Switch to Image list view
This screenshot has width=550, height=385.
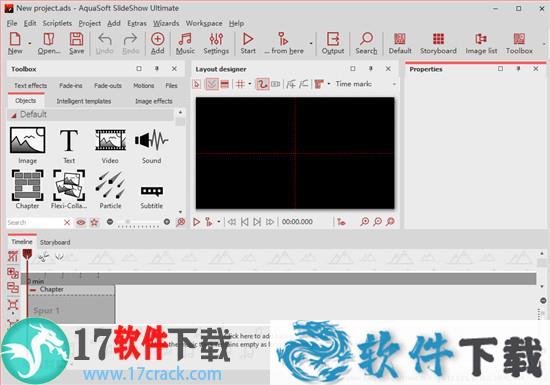click(481, 43)
